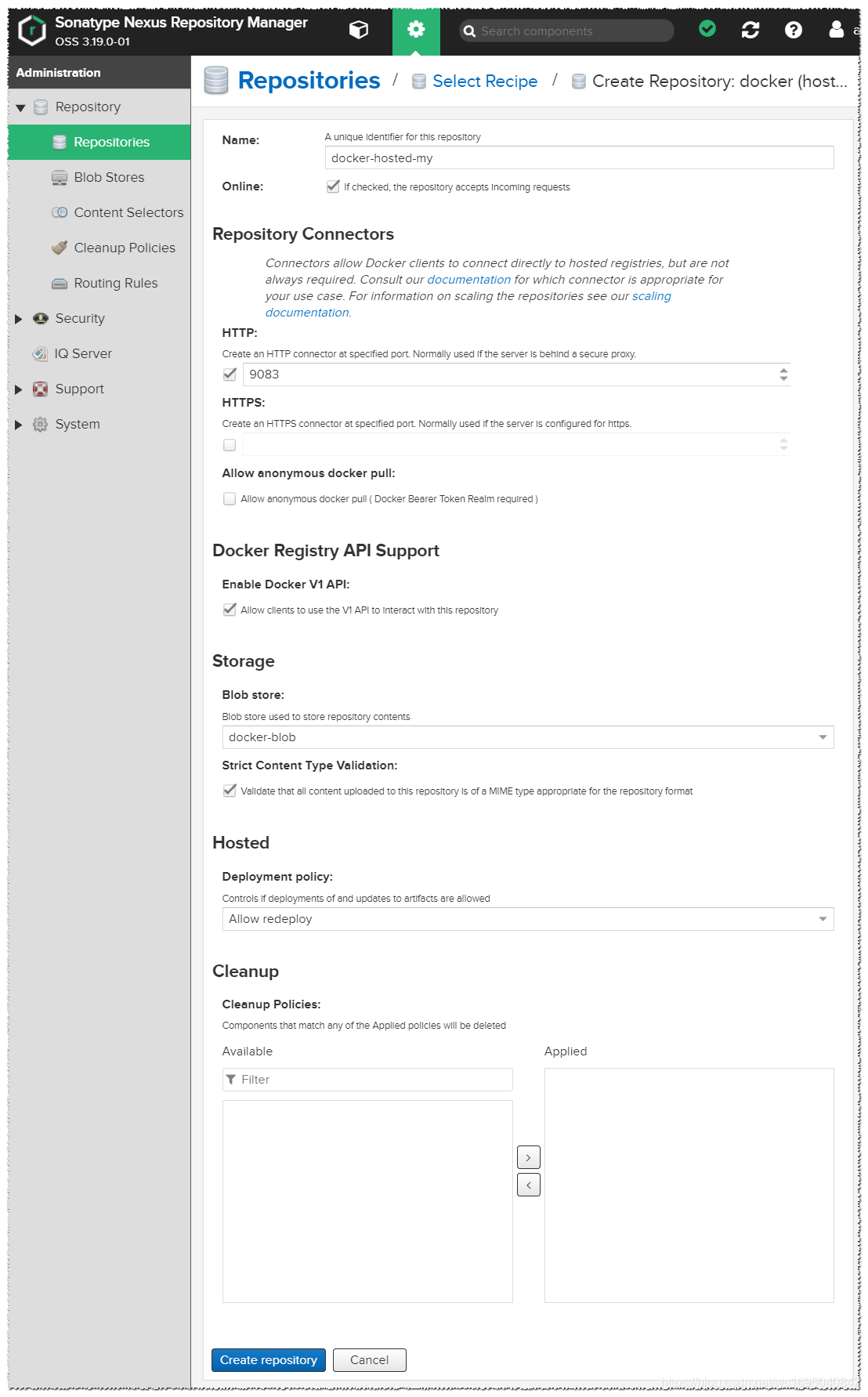The width and height of the screenshot is (868, 1397).
Task: Click the Security sidebar icon
Action: tap(41, 319)
